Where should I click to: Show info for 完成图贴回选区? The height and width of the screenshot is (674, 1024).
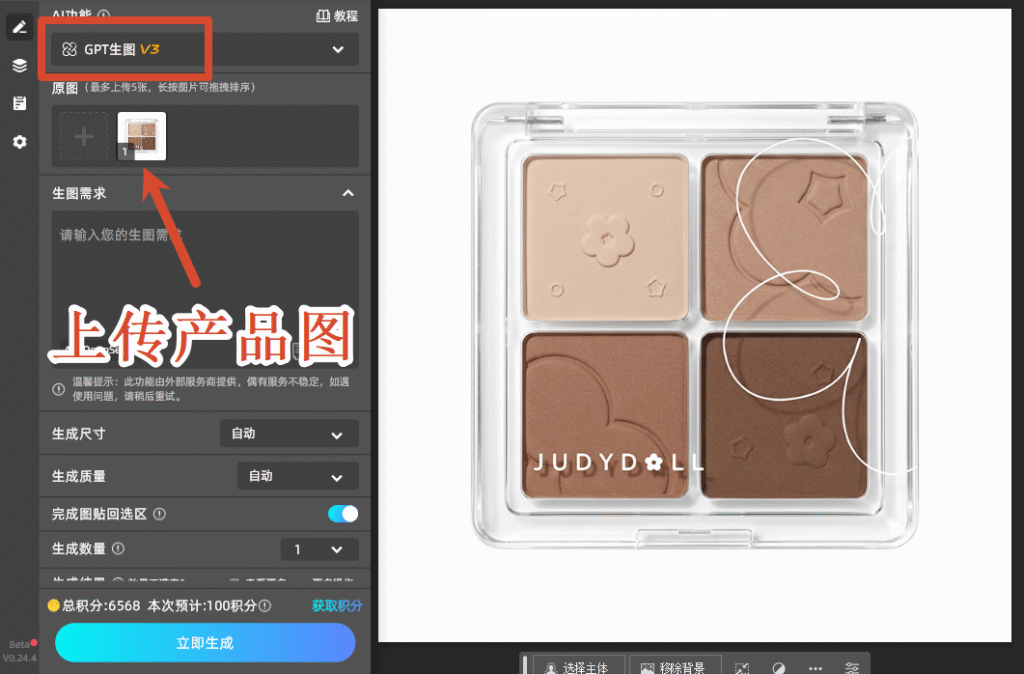(x=159, y=514)
